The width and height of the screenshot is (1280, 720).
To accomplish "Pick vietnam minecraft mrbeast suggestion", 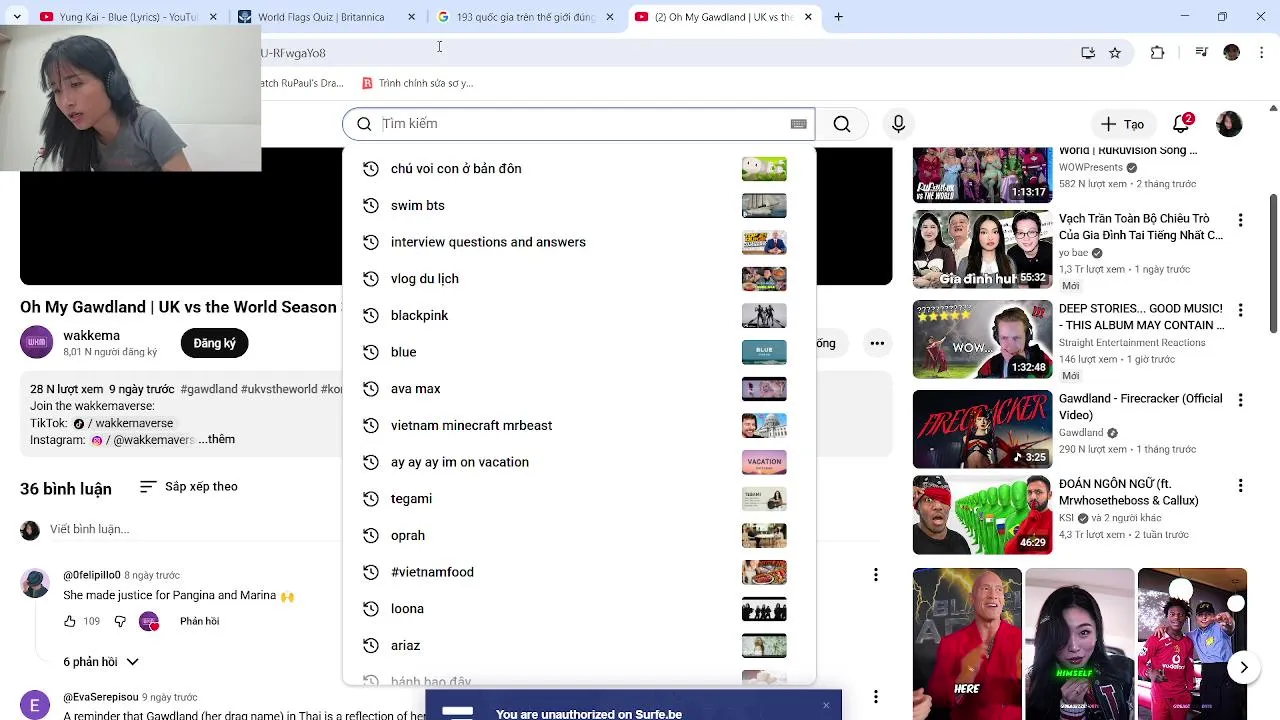I will click(578, 426).
